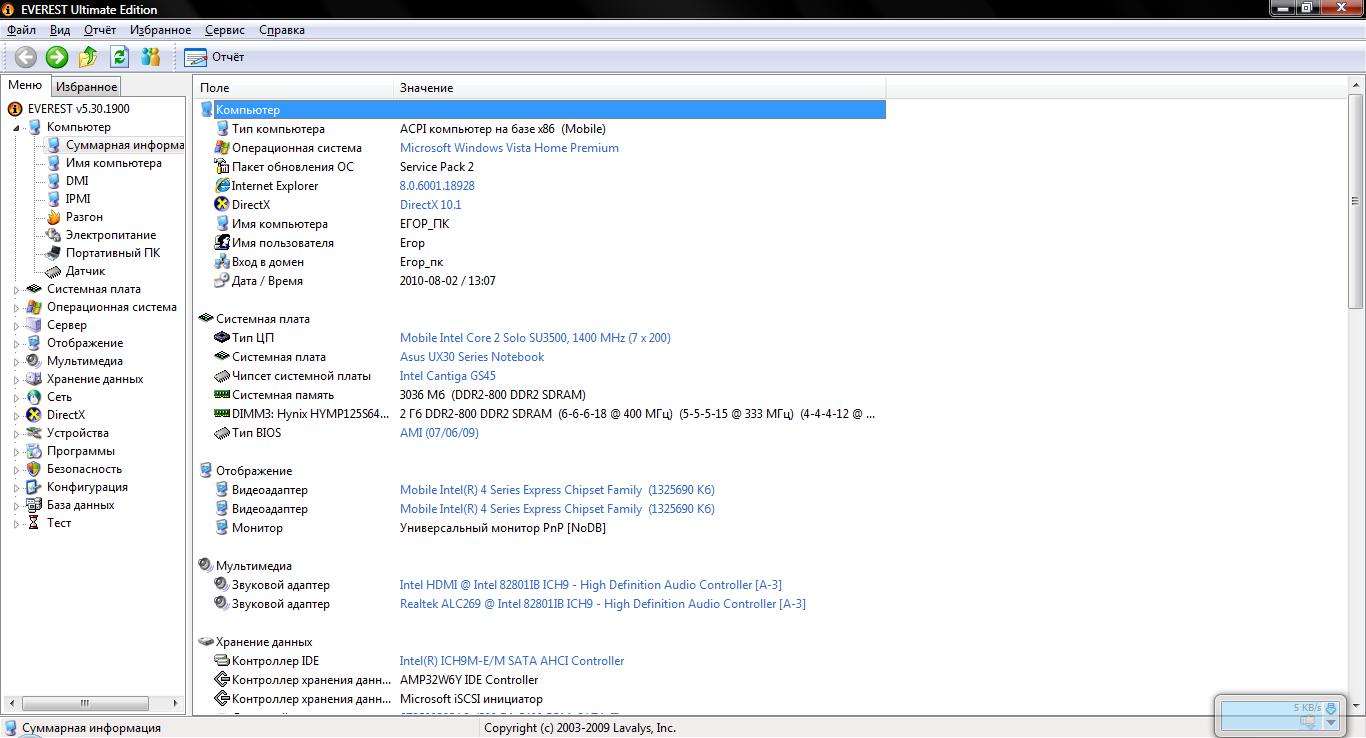Select Разгон flame icon item
The image size is (1366, 738).
pos(54,217)
